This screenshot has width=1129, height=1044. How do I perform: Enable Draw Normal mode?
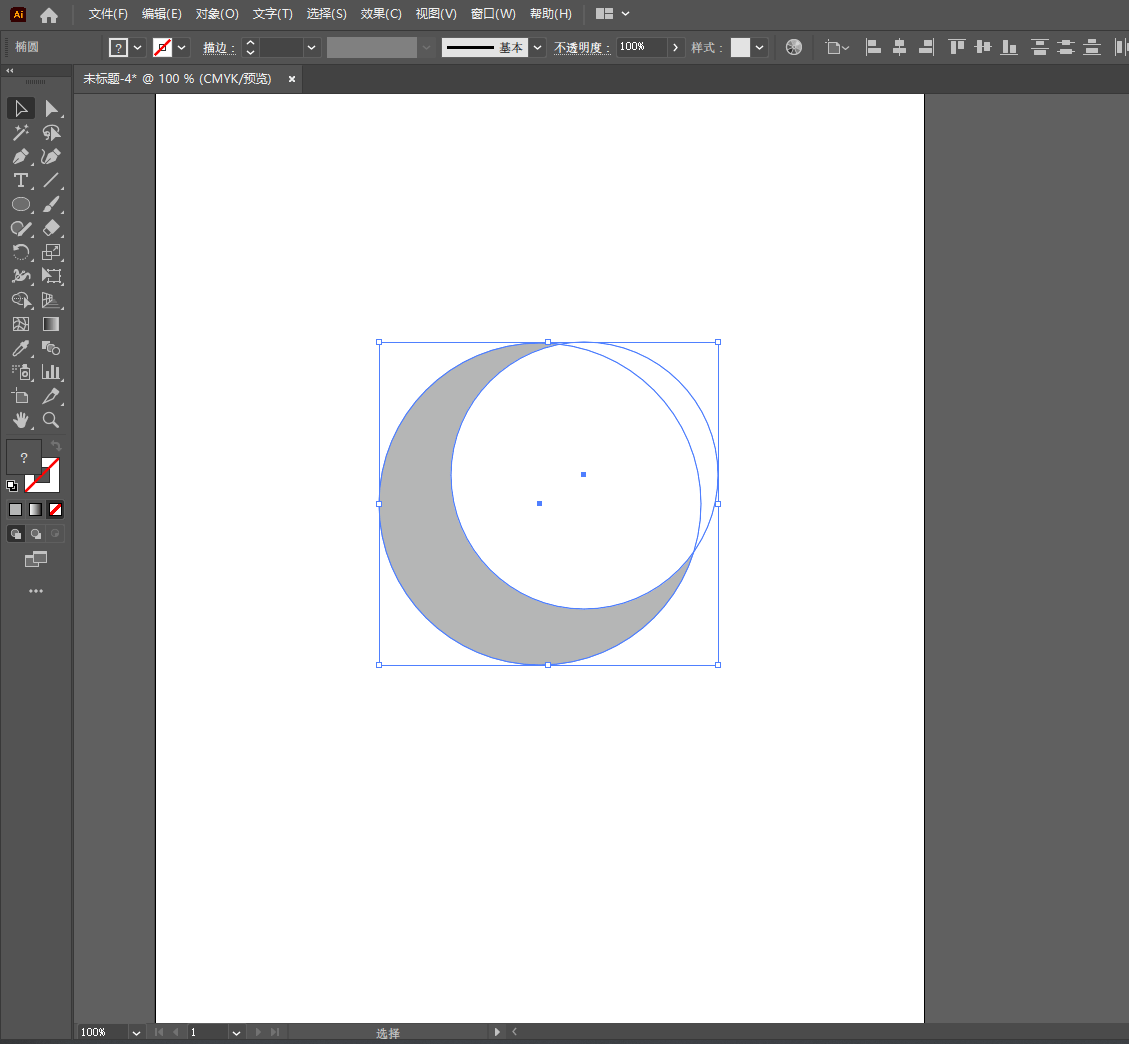(15, 534)
